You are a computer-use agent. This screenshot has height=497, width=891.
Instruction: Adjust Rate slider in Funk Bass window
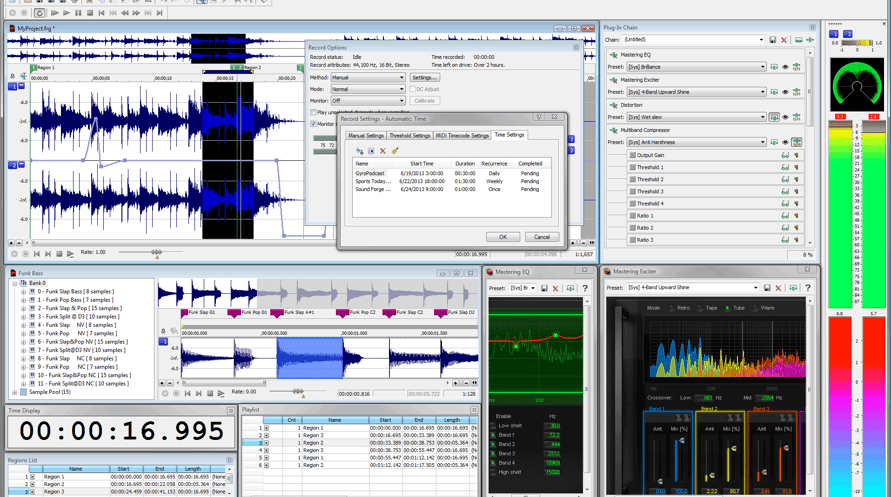298,391
